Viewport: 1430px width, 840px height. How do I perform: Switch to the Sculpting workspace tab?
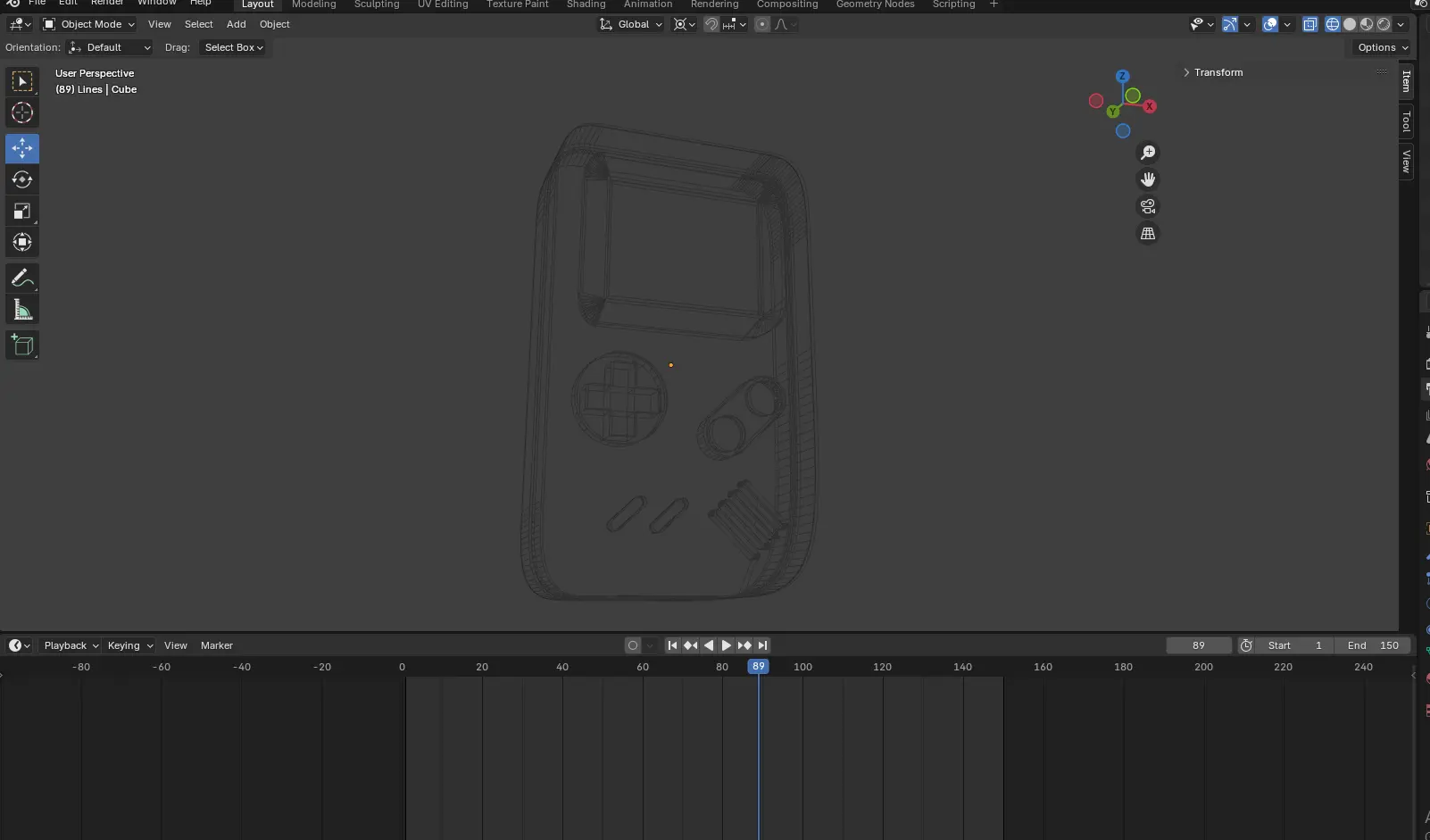pos(377,4)
